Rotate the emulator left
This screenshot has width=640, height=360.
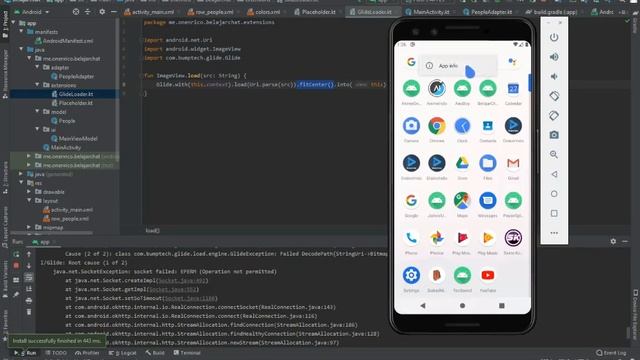coord(554,96)
